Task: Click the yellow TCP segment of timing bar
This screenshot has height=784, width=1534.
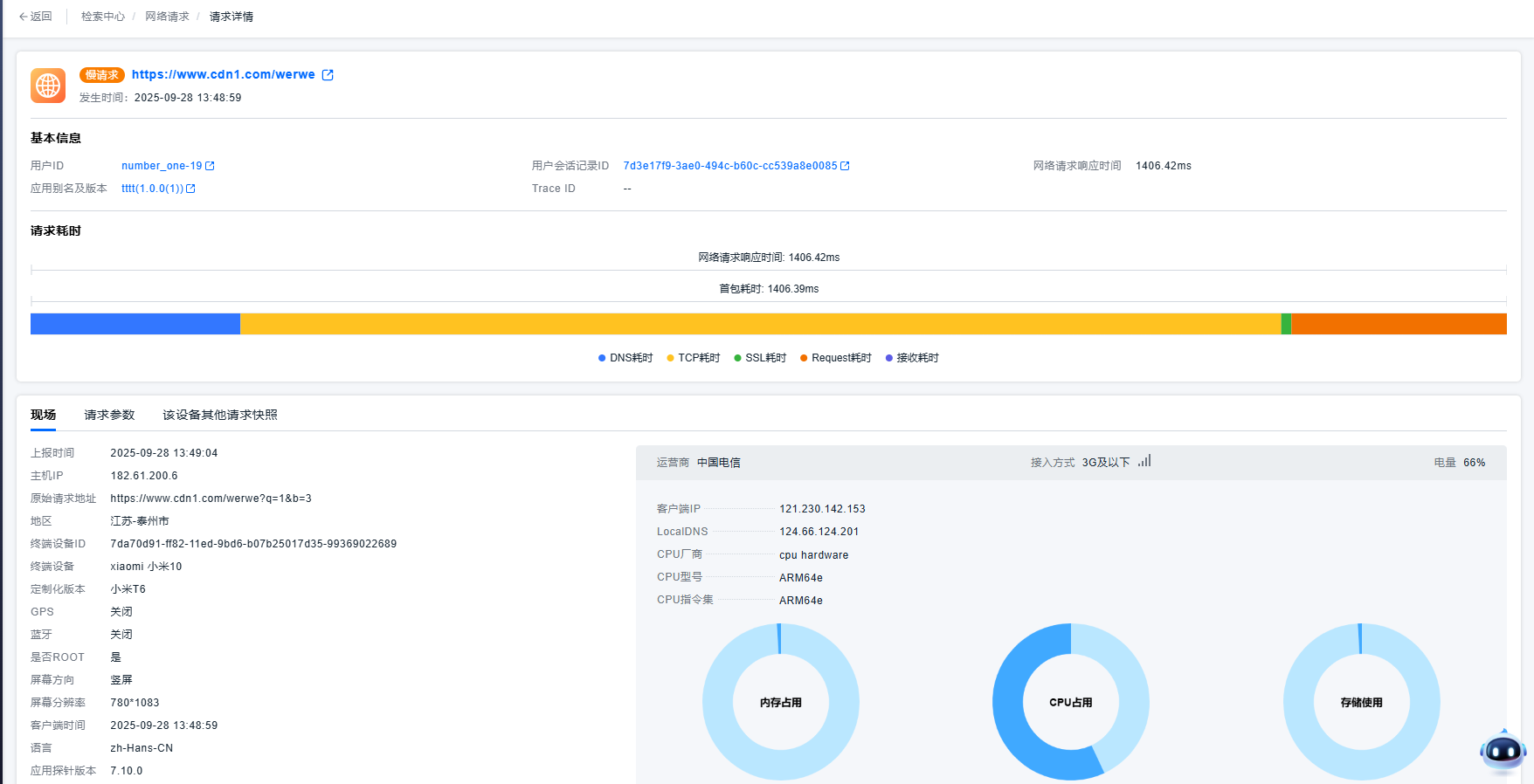Action: [760, 324]
